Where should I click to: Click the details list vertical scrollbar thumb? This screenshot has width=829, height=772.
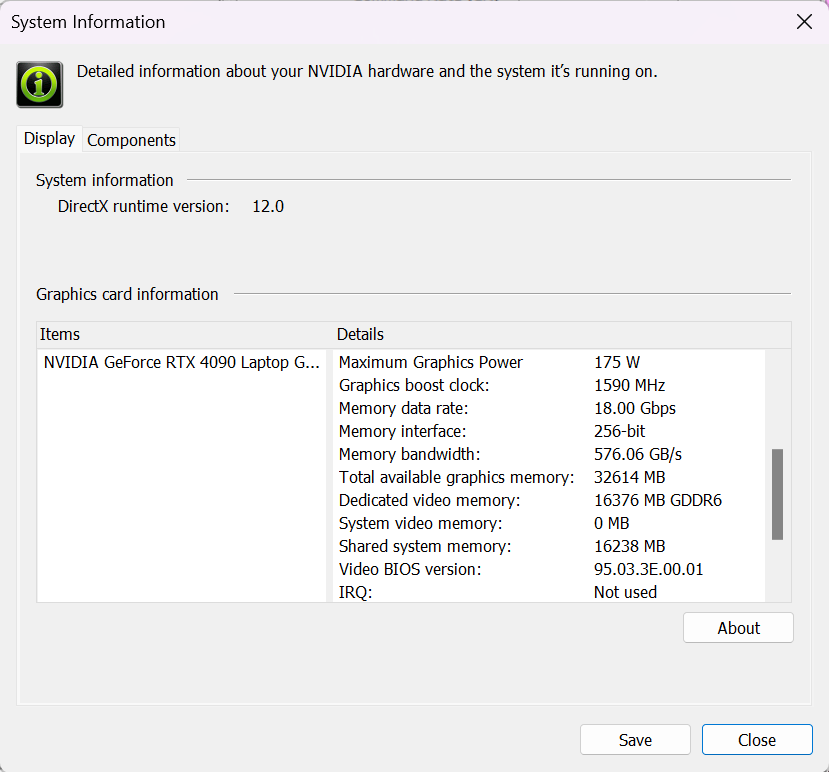777,494
